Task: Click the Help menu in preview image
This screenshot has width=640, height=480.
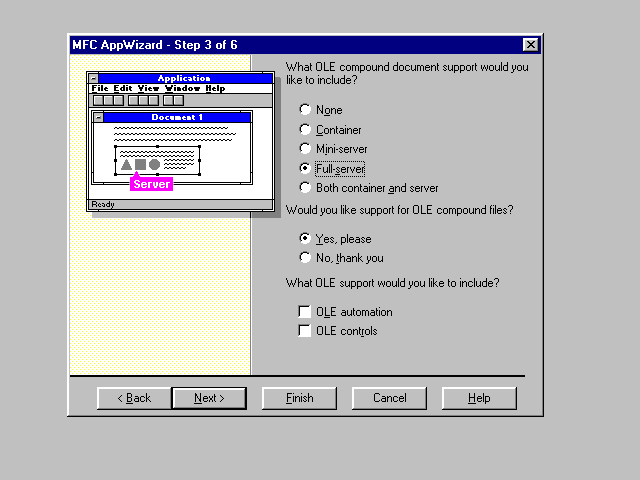Action: pyautogui.click(x=215, y=88)
